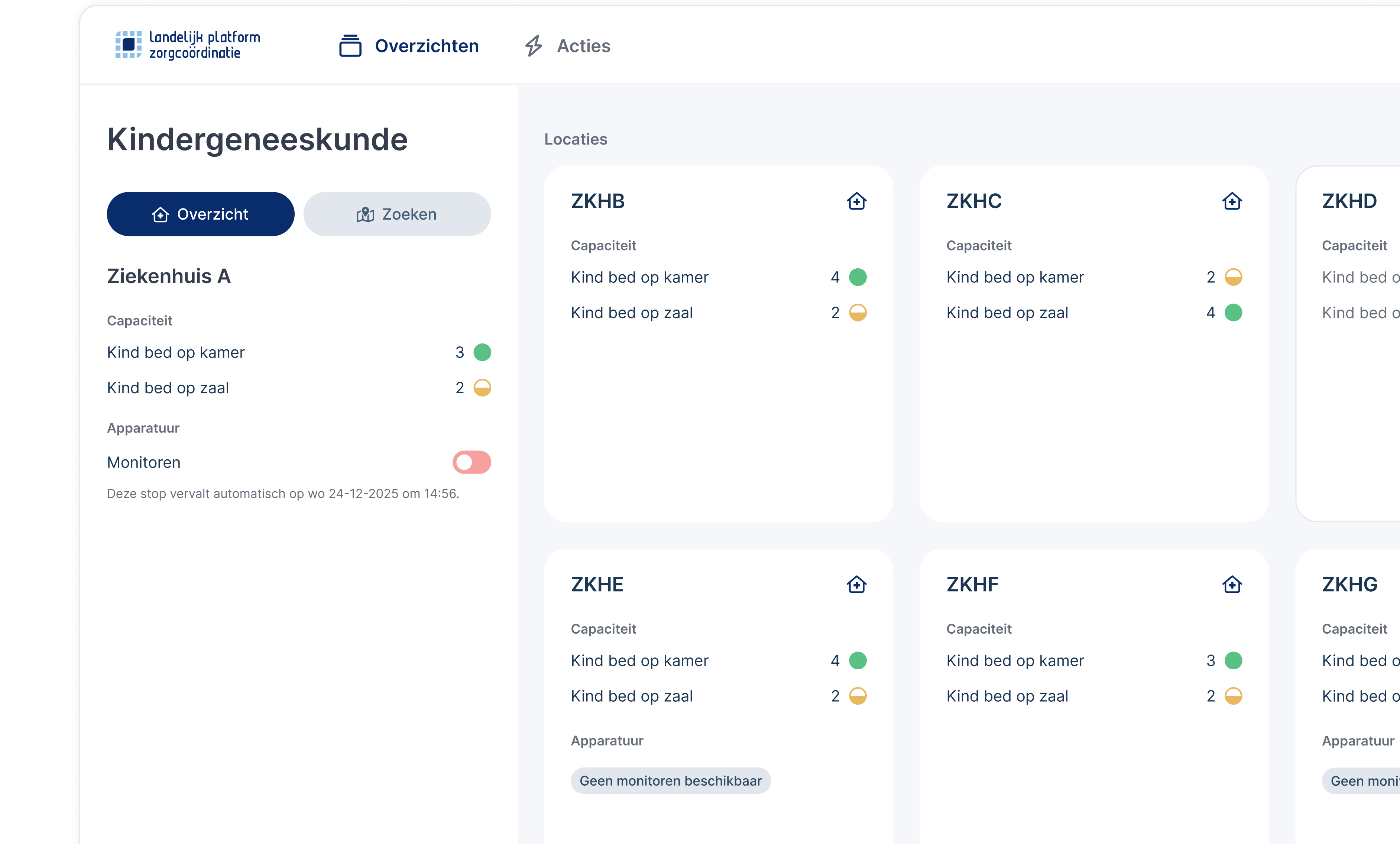The height and width of the screenshot is (844, 1400).
Task: Click the green status dot for Ziekenhuis A kamer
Action: pos(482,352)
